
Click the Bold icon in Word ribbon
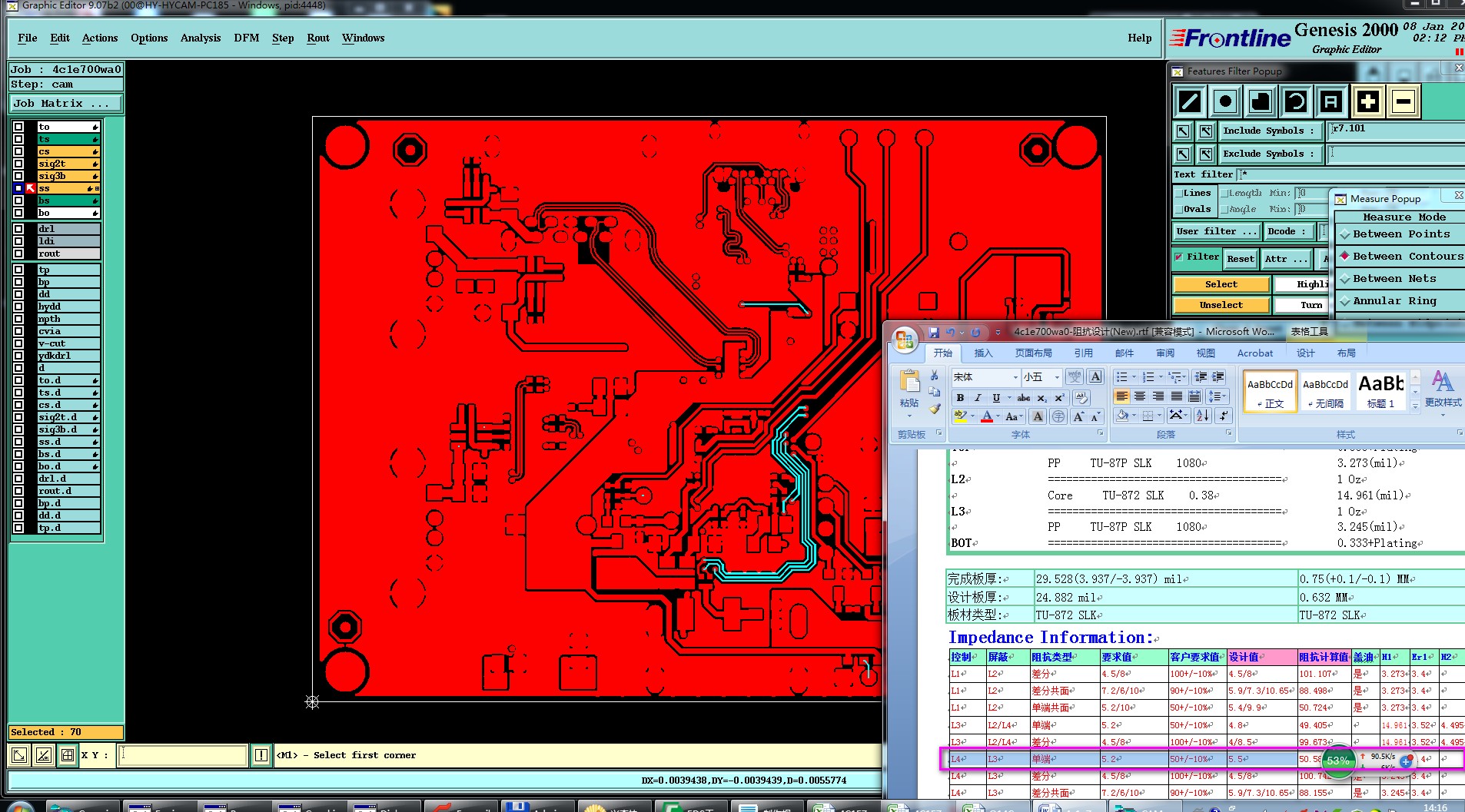960,398
